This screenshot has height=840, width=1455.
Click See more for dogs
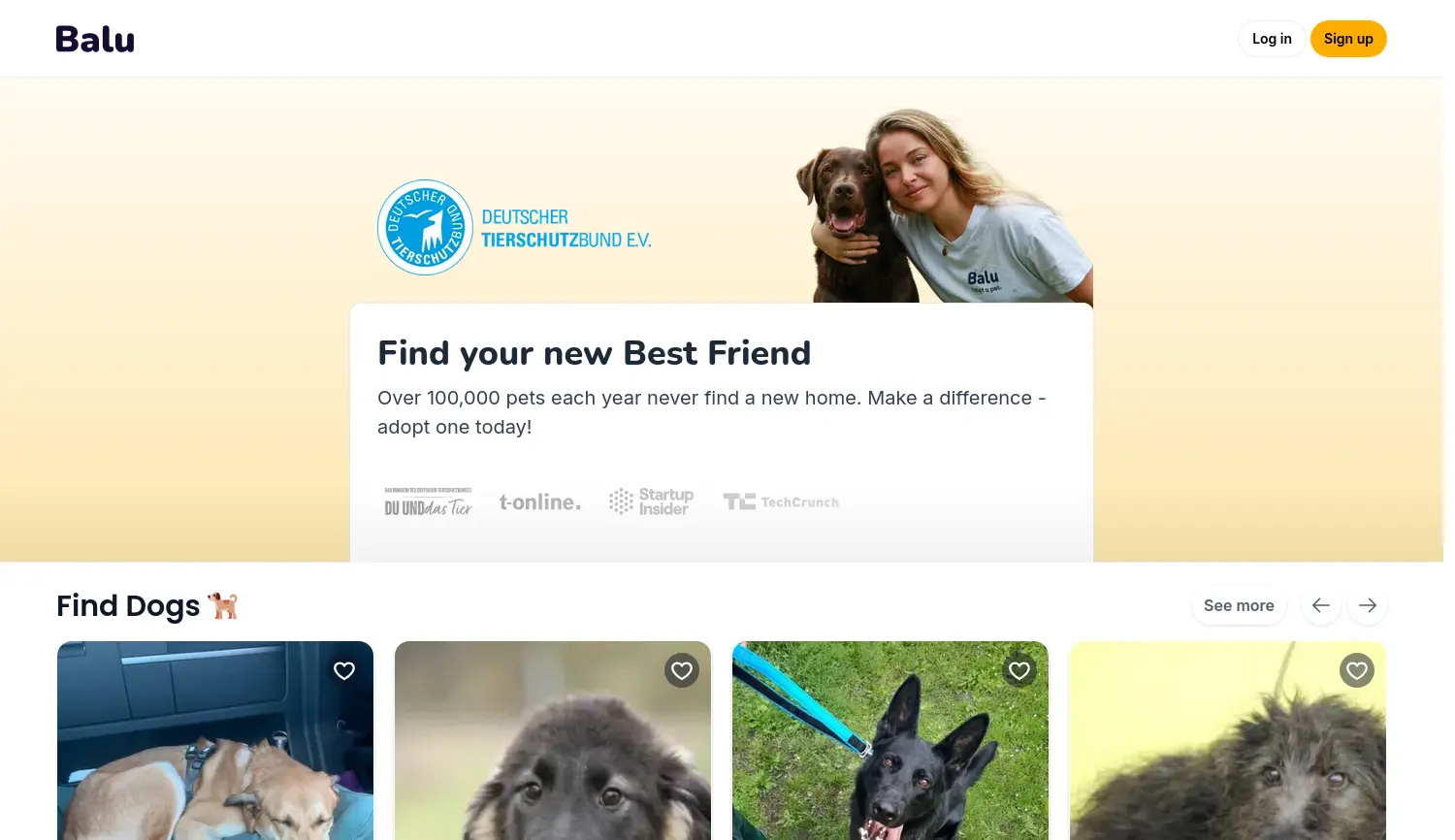click(x=1239, y=605)
